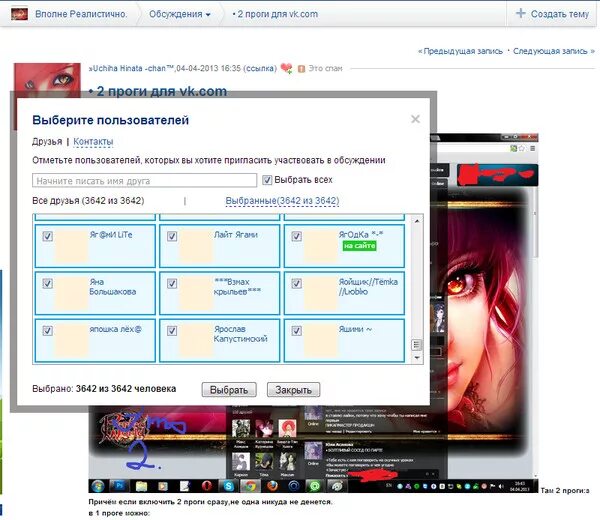Uncheck the user Ярослав Капустинский
Viewport: 600px width, 520px height.
(x=172, y=331)
